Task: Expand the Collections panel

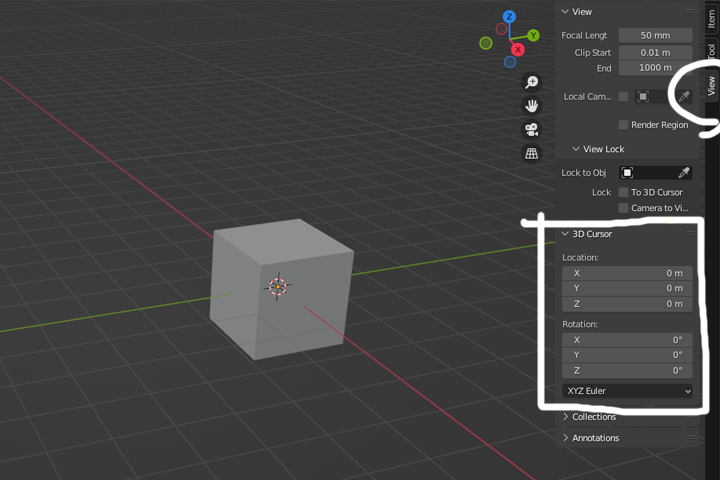Action: 565,417
